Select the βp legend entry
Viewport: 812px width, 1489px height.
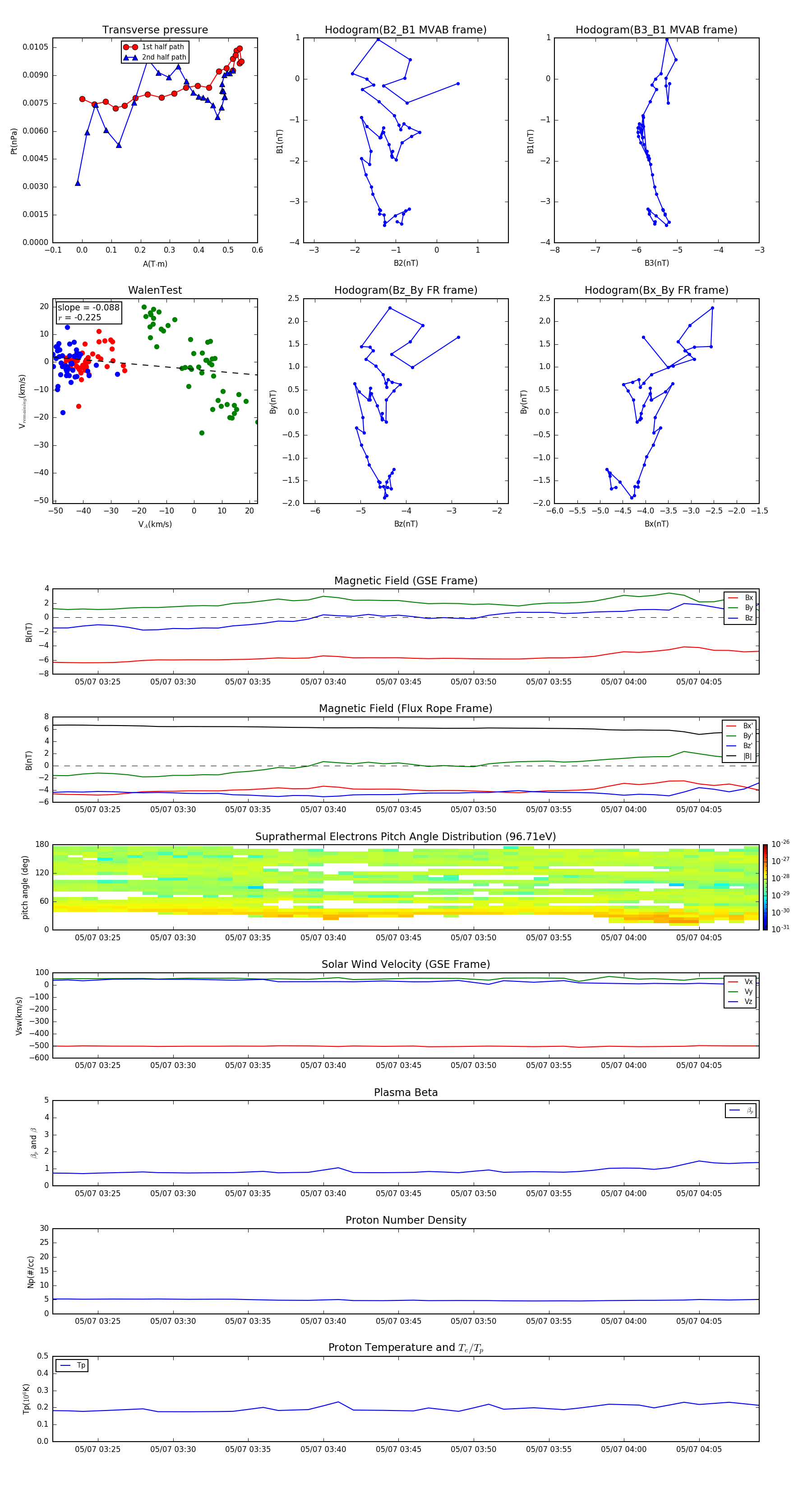[742, 1110]
